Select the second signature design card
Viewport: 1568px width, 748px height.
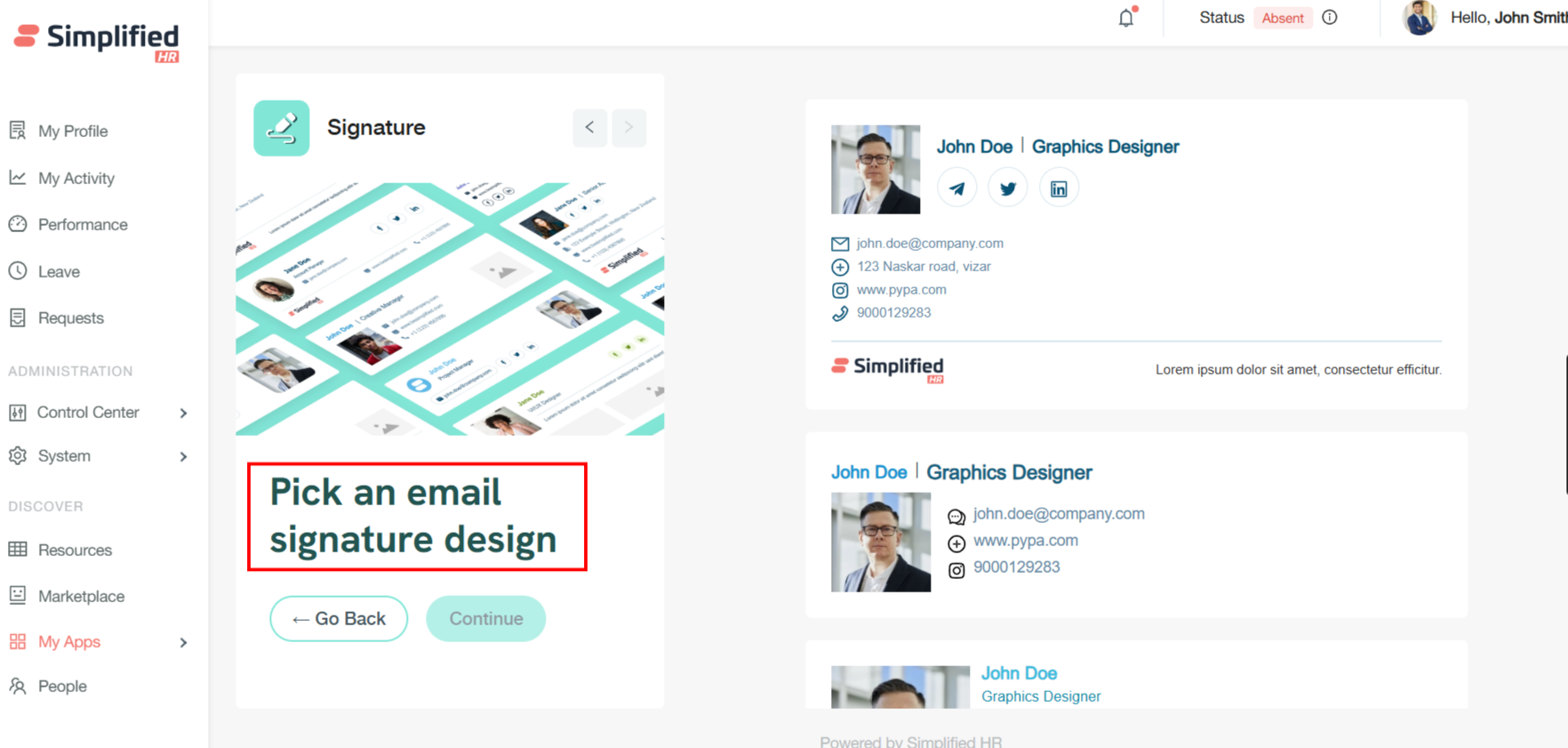click(1135, 525)
